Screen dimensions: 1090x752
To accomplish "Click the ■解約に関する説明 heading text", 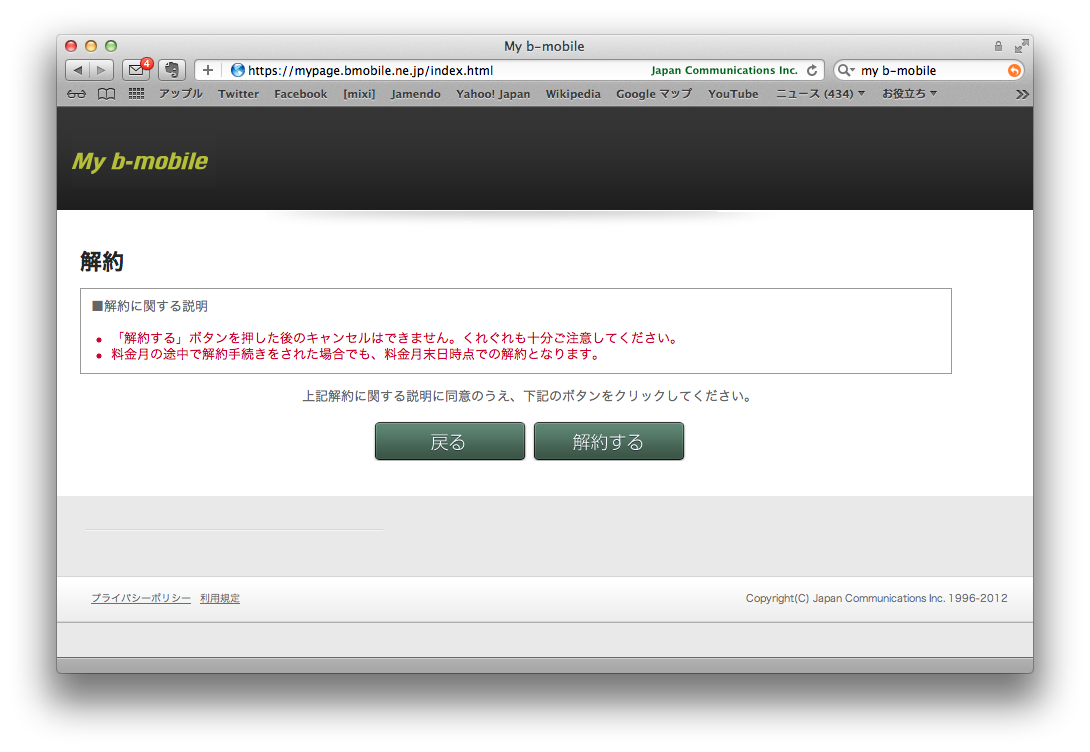I will 150,306.
